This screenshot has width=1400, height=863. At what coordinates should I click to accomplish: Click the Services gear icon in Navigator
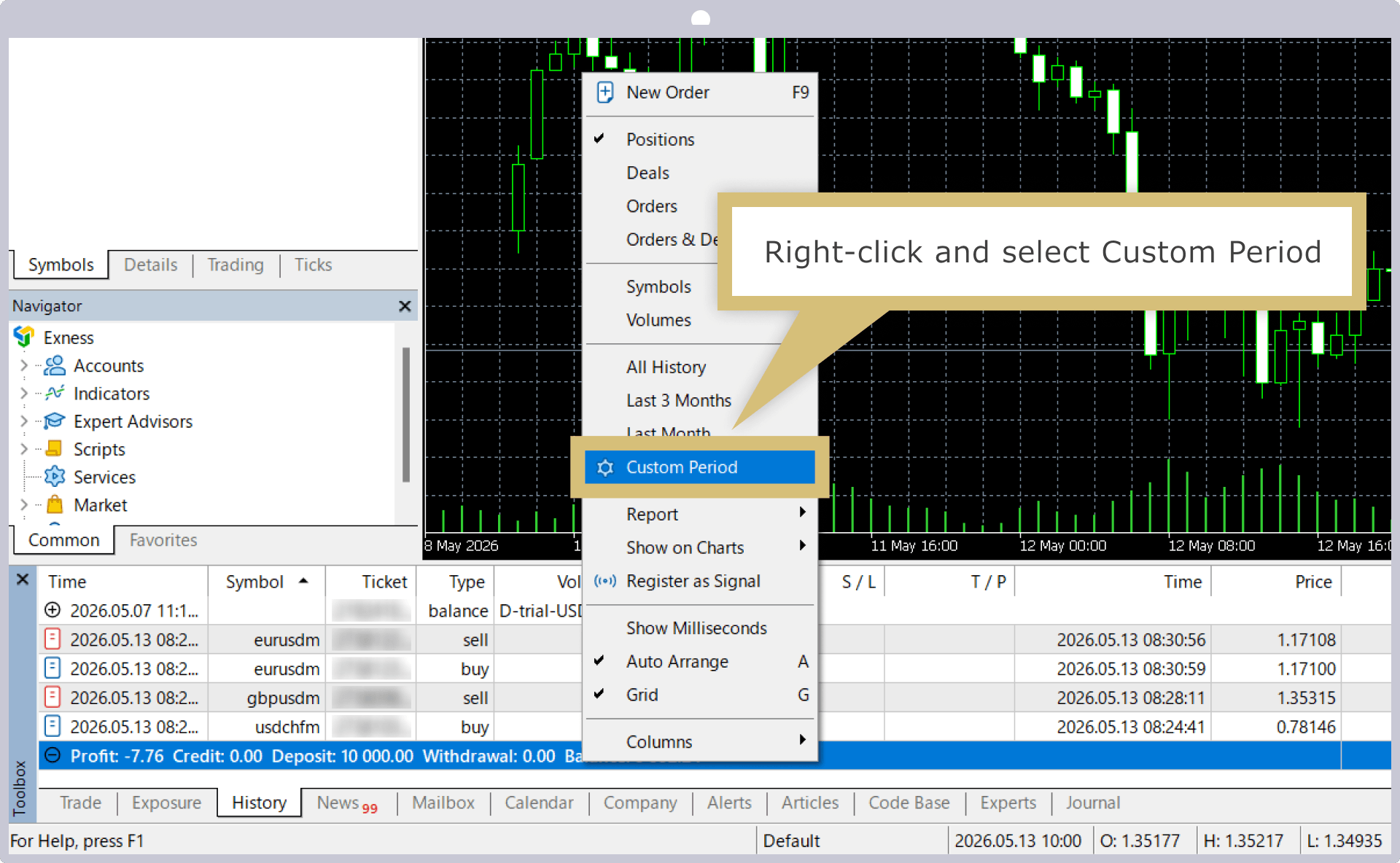pyautogui.click(x=55, y=477)
